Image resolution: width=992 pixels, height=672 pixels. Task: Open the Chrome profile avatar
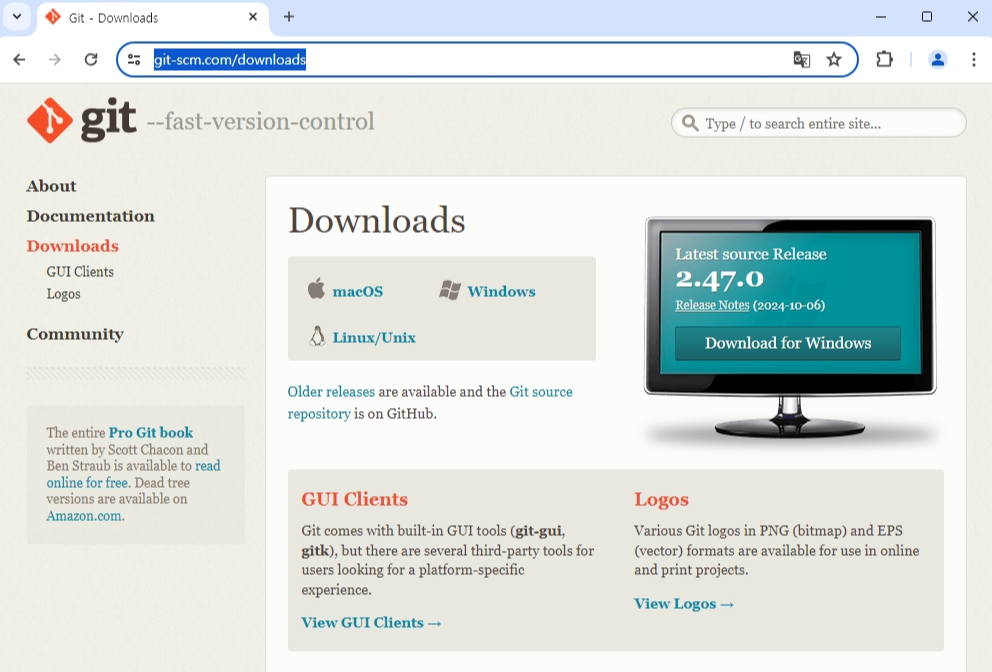[x=938, y=59]
